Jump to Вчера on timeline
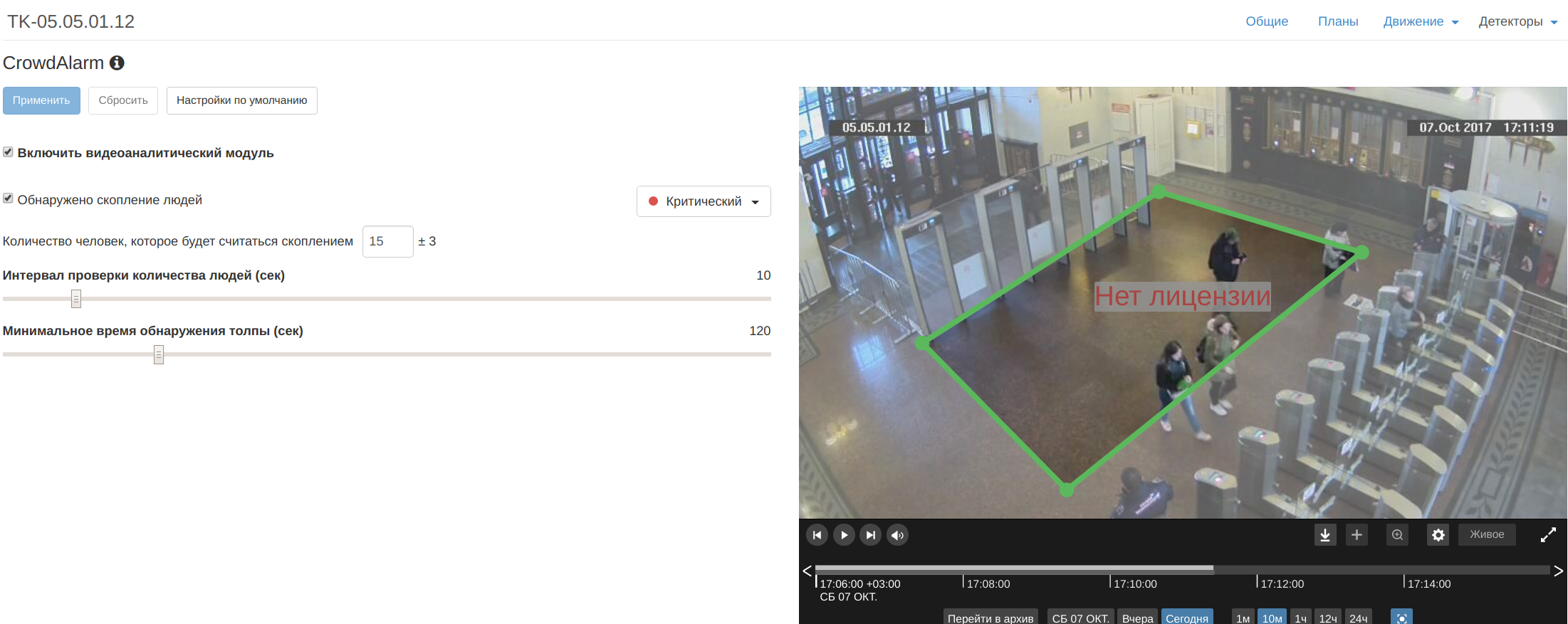1568x624 pixels. [x=1137, y=618]
